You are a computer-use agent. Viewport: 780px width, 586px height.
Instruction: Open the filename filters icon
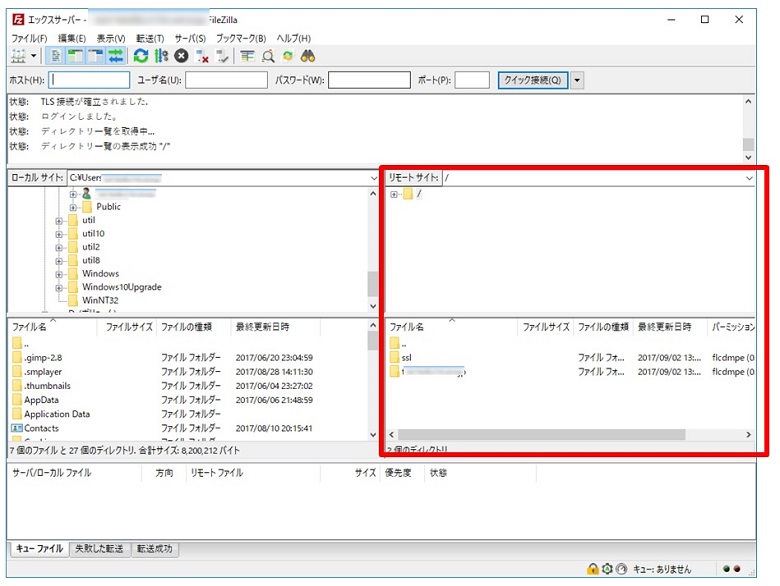click(247, 57)
